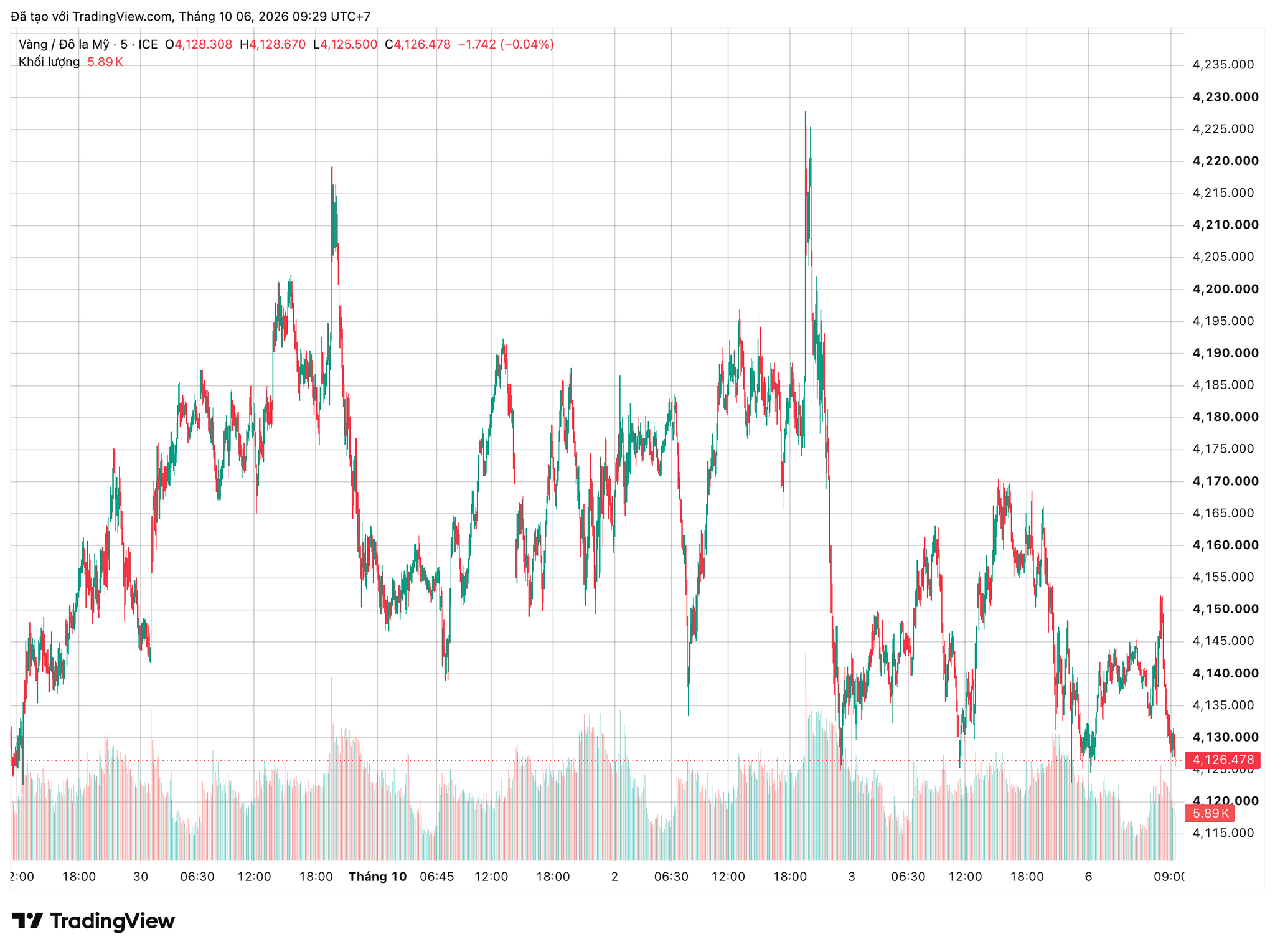
Task: Click the '09:00' time label at axis end
Action: point(1169,877)
